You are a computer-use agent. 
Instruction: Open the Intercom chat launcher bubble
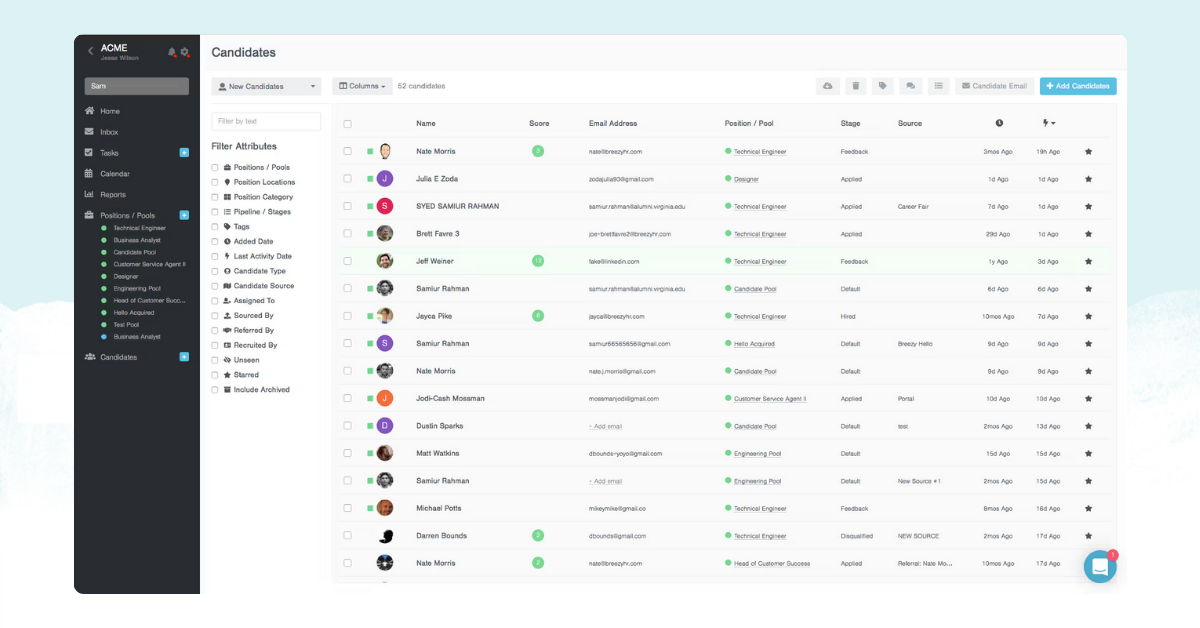point(1099,566)
